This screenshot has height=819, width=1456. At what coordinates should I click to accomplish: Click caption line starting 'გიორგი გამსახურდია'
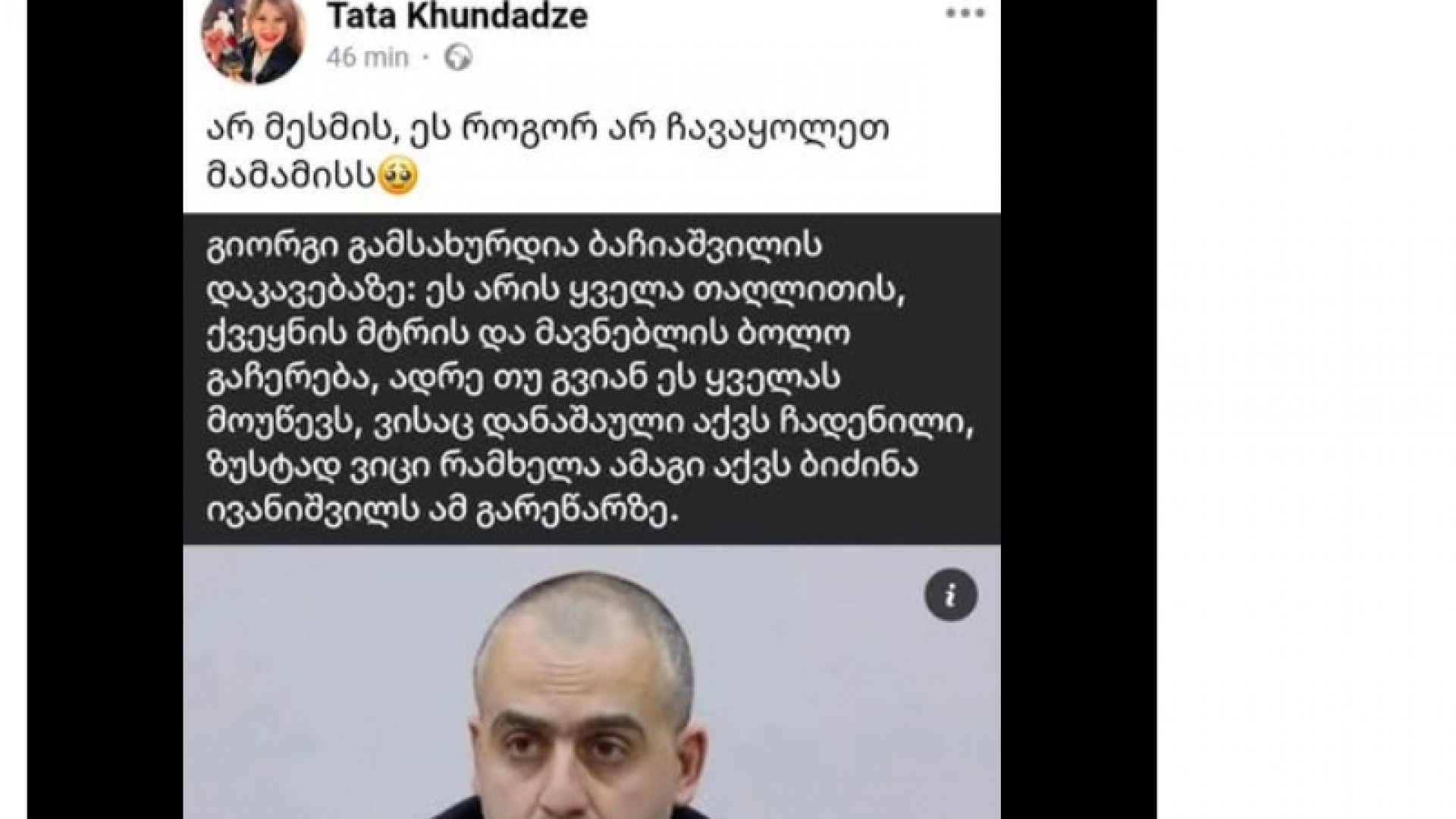click(x=514, y=248)
